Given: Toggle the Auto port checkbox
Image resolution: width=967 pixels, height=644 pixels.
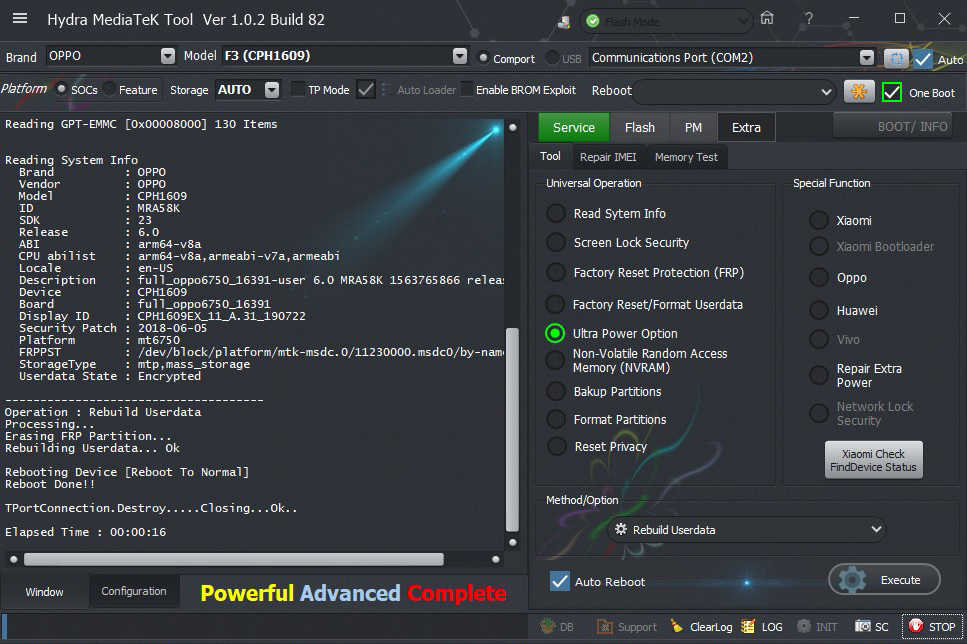Looking at the screenshot, I should 923,59.
